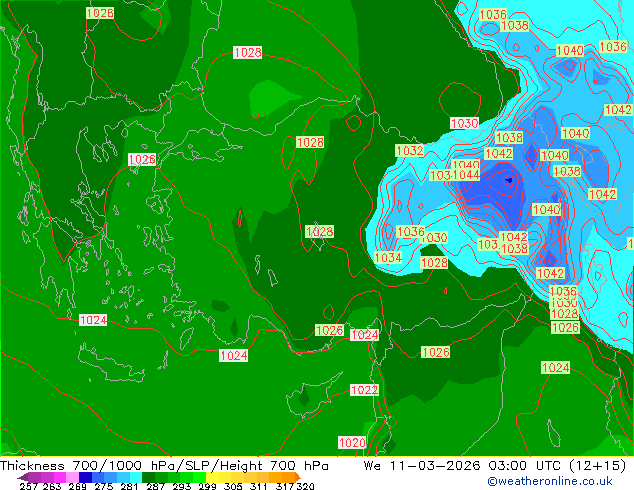
Task: Click the 299 legend value
Action: click(x=207, y=486)
